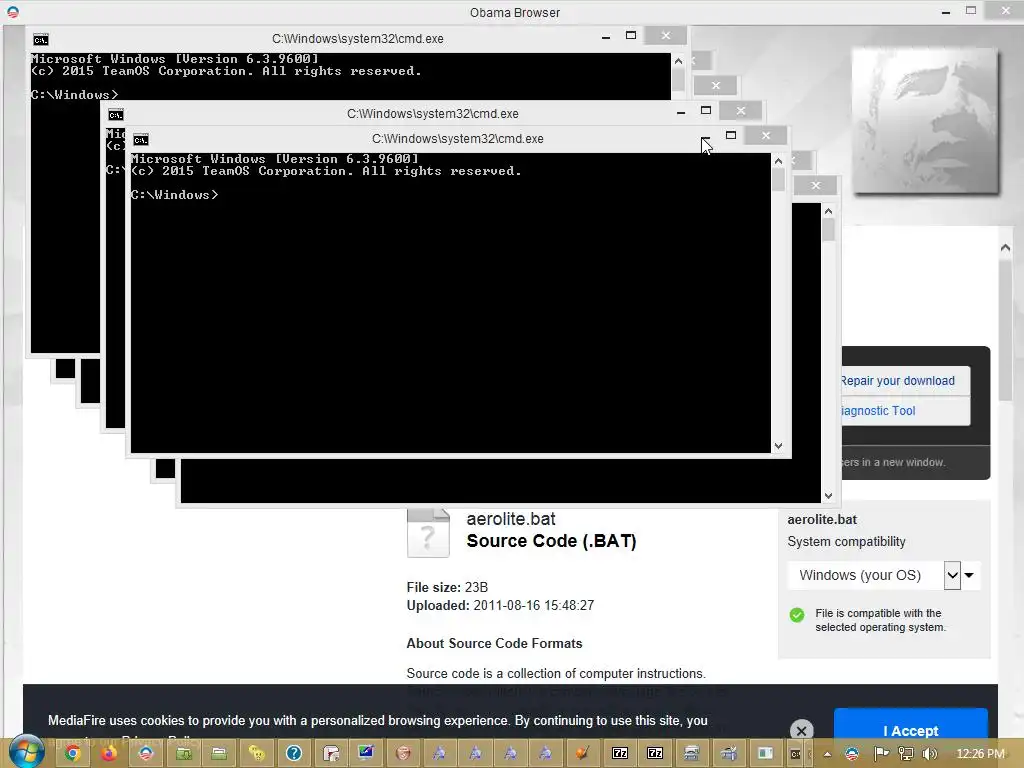
Task: Launch Google Chrome from the taskbar
Action: 72,754
